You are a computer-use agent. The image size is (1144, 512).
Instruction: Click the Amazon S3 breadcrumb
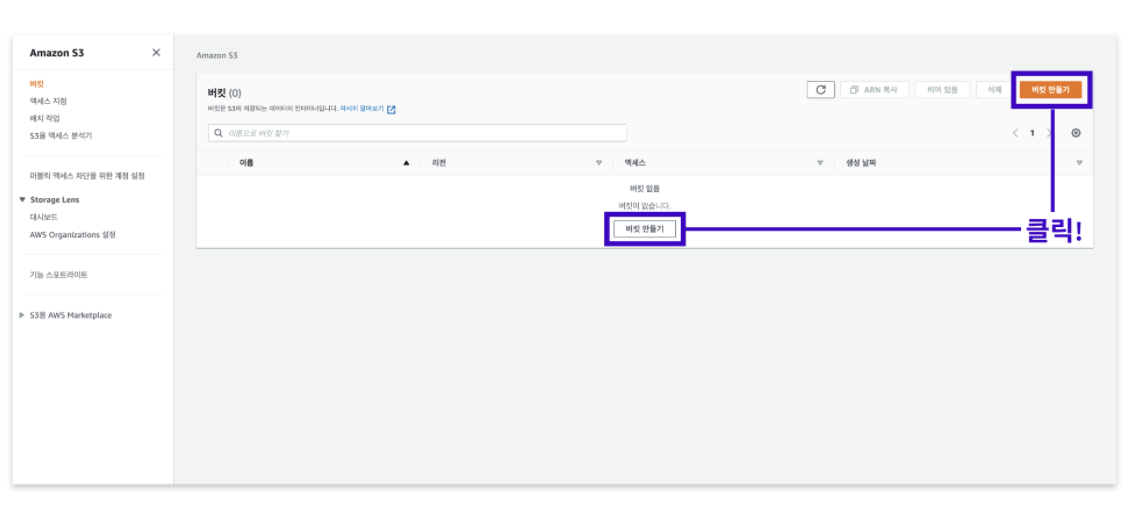pyautogui.click(x=217, y=55)
